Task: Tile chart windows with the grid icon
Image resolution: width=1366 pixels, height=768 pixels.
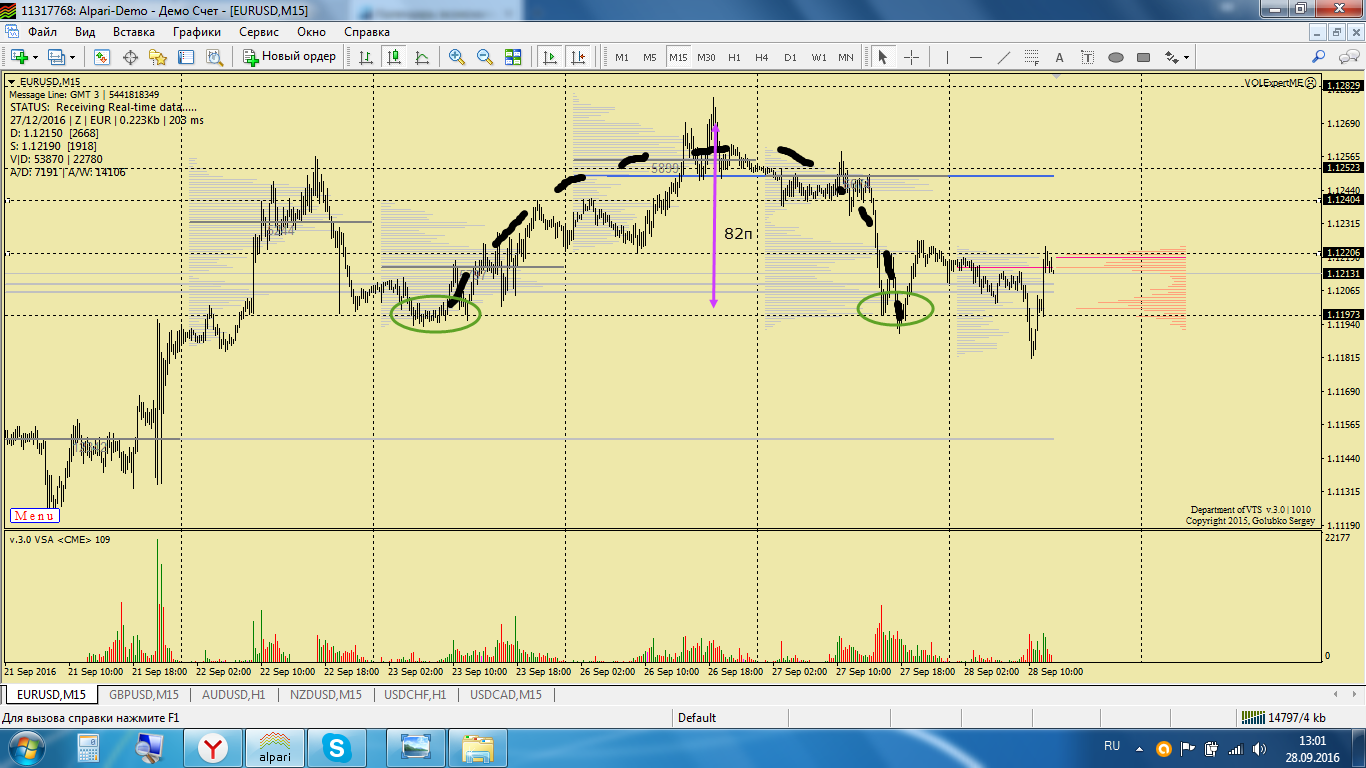Action: coord(513,57)
